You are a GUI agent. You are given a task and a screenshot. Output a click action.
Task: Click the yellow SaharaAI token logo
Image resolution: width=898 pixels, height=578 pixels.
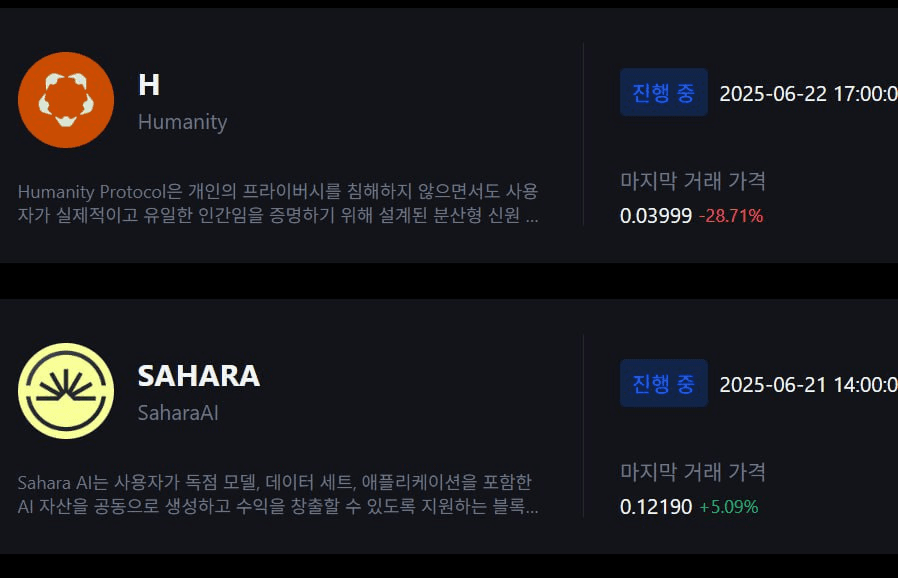pos(66,391)
